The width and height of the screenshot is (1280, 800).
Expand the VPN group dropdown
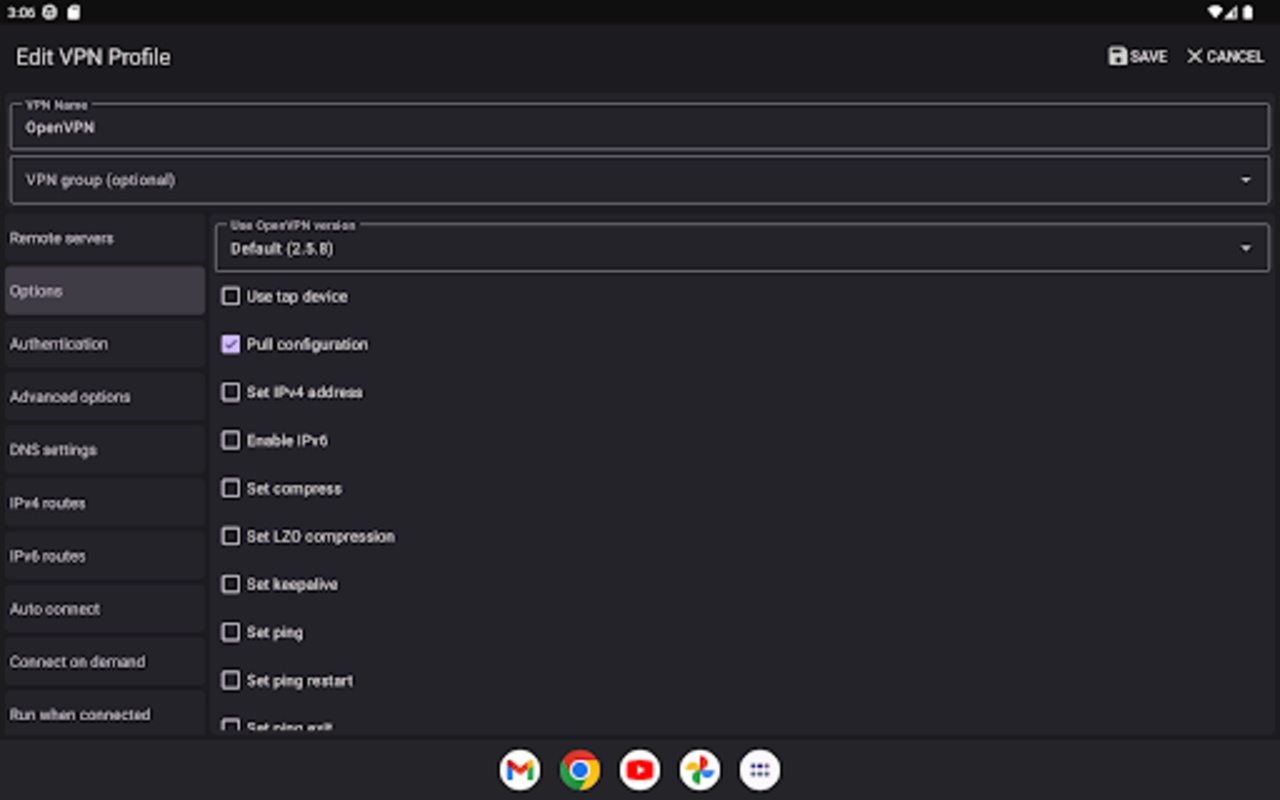640,180
